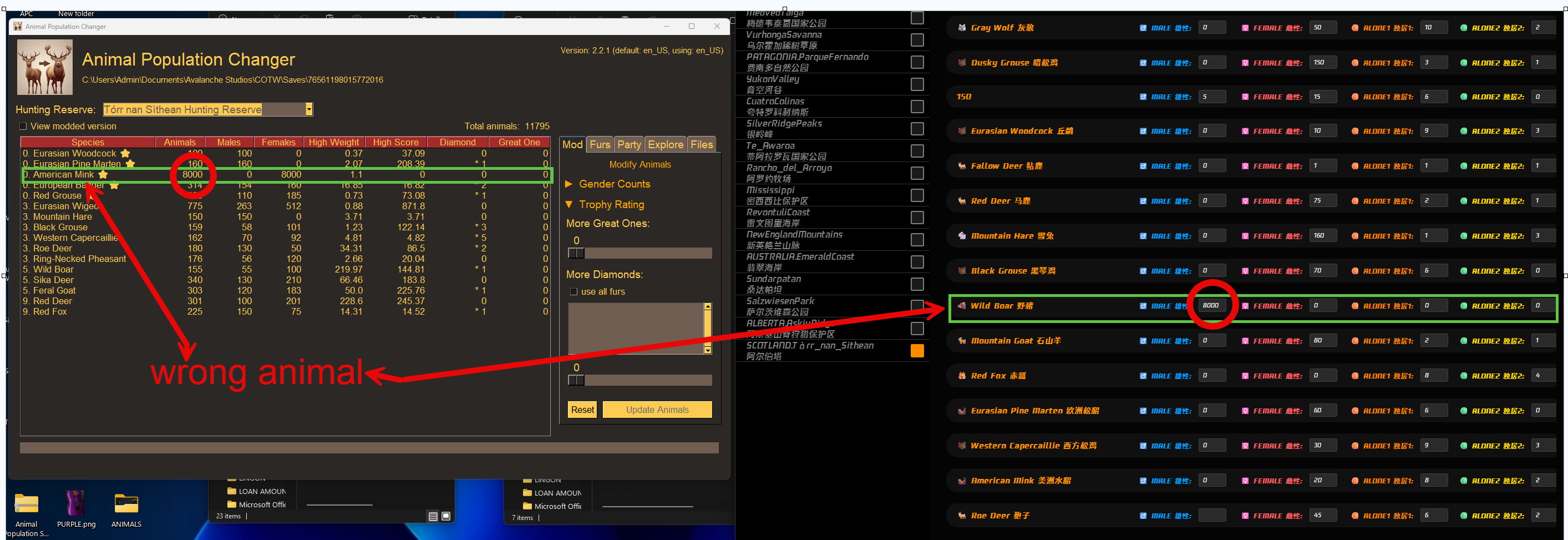The width and height of the screenshot is (1568, 540).
Task: Click the Eurasian Woodcock icon in right panel
Action: (x=962, y=131)
